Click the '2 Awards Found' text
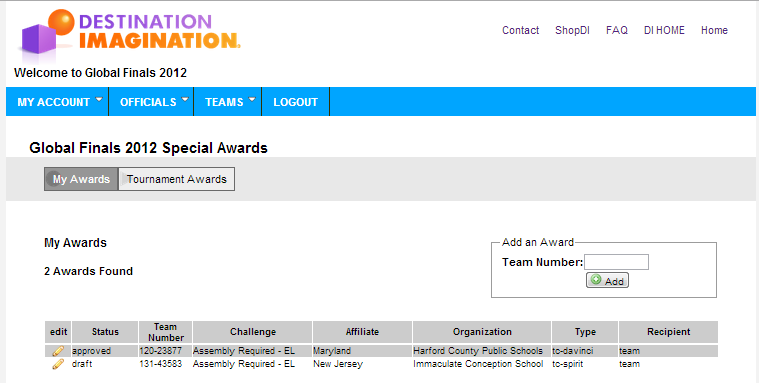 (89, 272)
